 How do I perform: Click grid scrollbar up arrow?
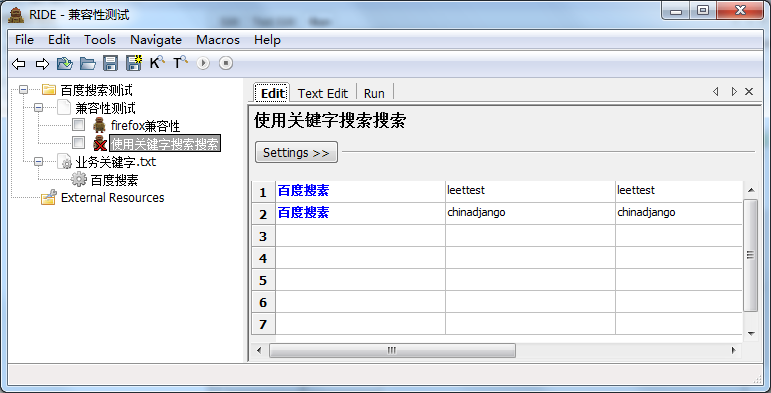tap(751, 190)
